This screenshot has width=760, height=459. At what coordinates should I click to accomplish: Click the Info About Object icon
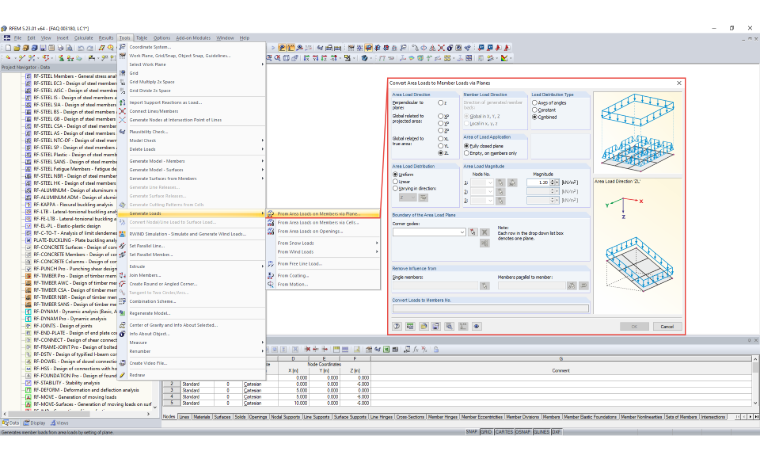point(123,333)
